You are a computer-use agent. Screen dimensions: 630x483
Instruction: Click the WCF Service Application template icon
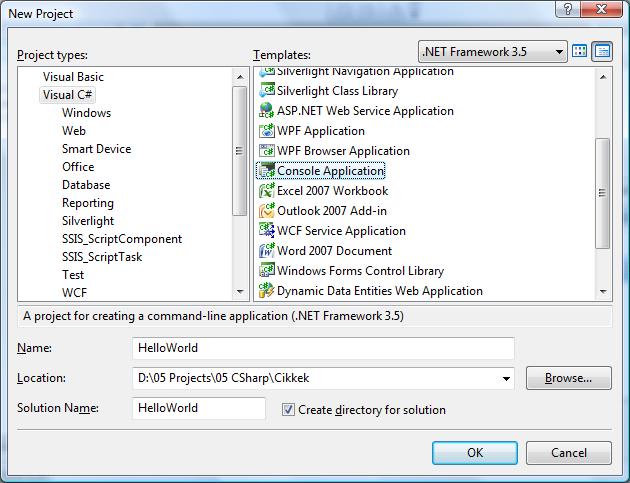(x=267, y=231)
